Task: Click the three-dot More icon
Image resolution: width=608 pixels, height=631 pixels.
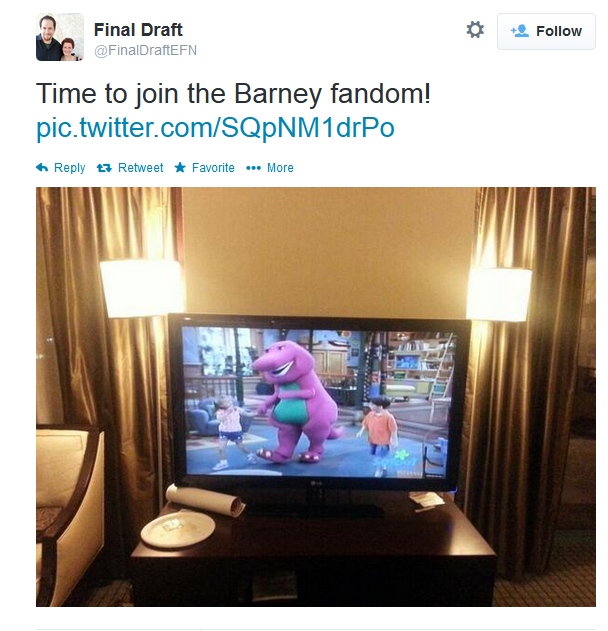Action: (254, 168)
